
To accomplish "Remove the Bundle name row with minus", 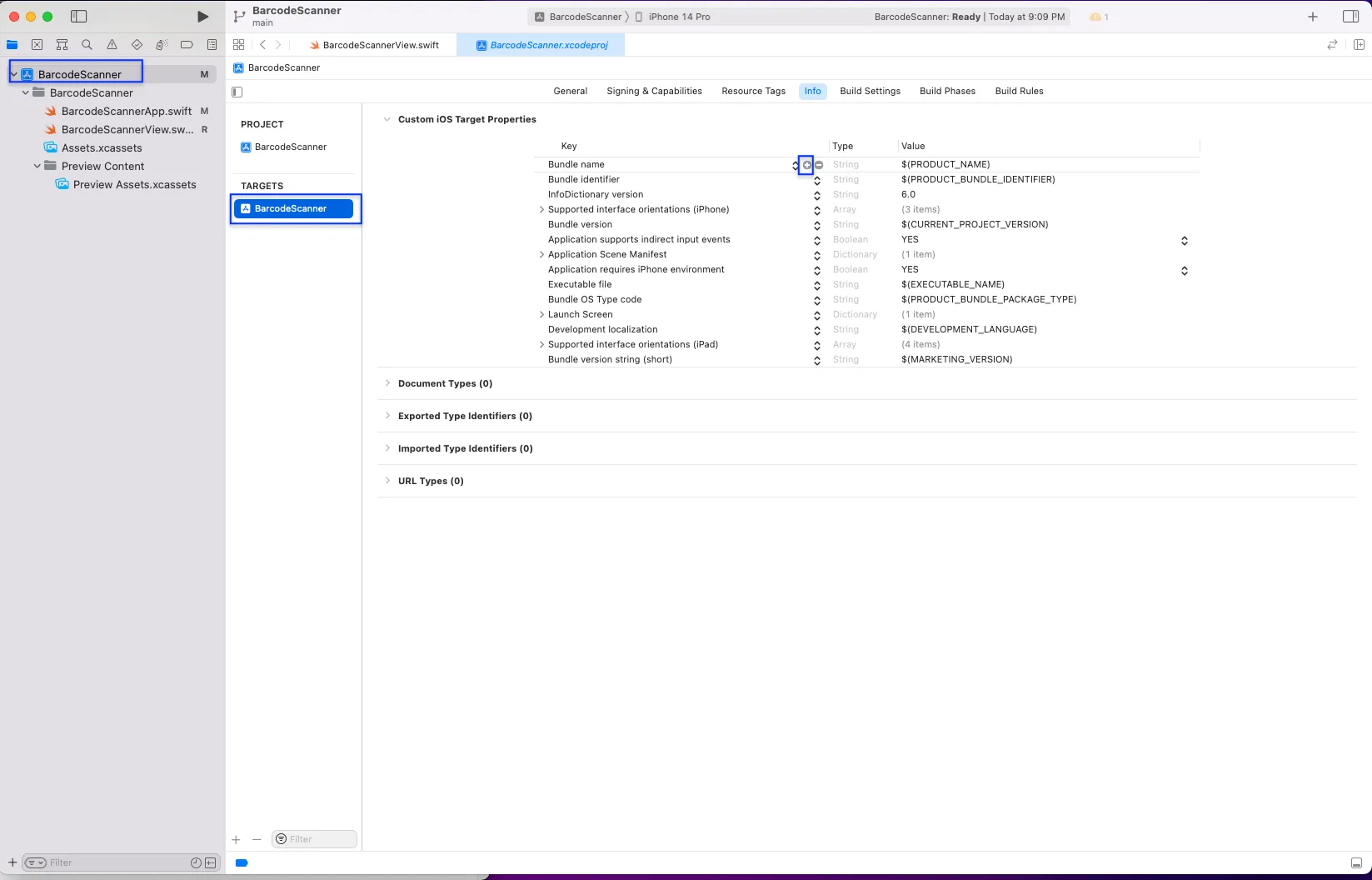I will point(819,165).
